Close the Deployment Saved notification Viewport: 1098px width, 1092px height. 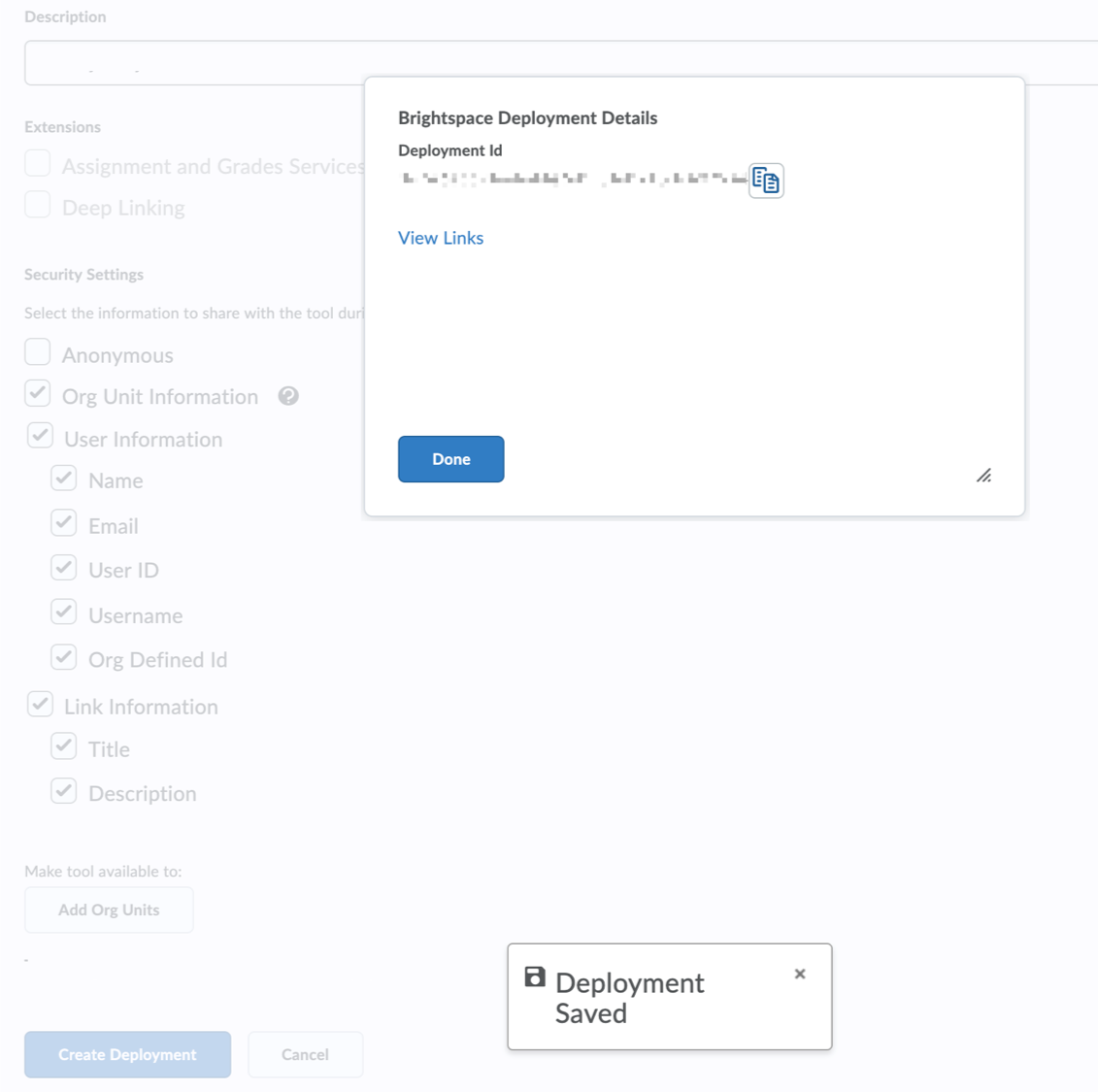pos(800,974)
